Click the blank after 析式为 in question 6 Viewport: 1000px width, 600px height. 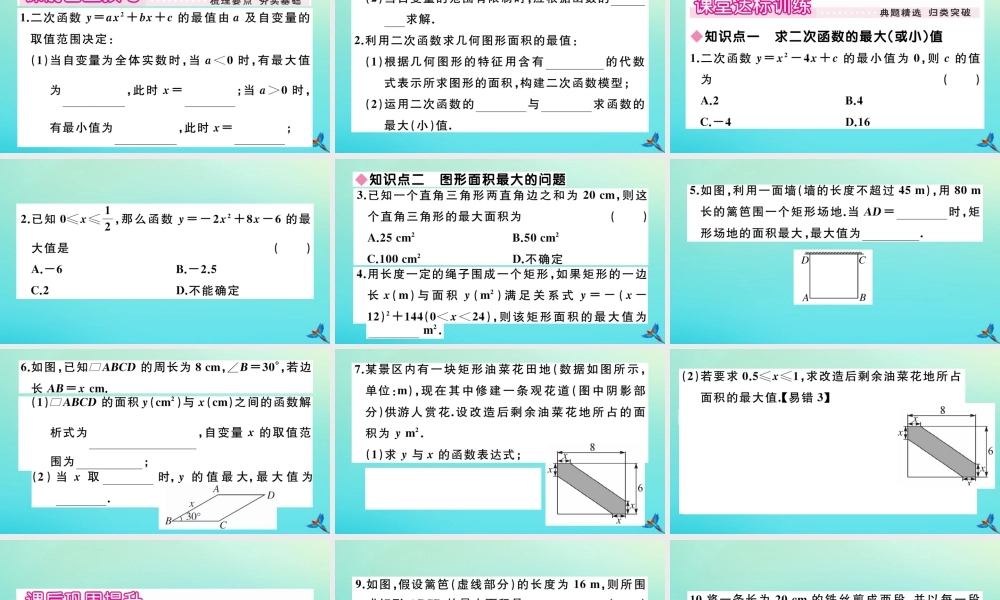[x=142, y=439]
